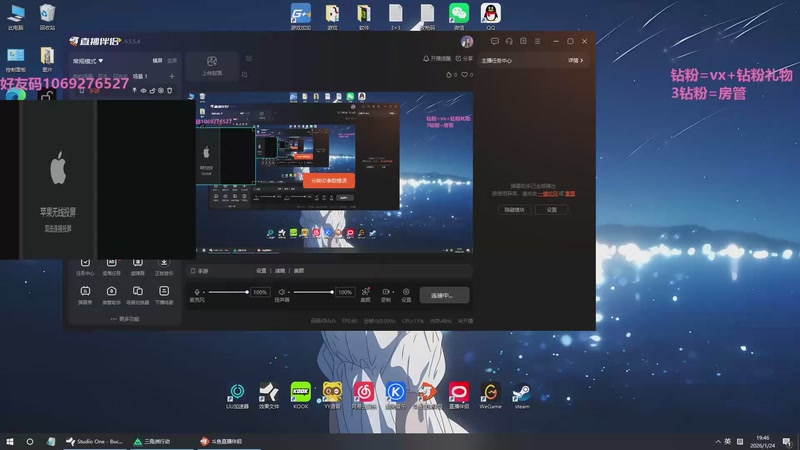Open WeGame desktop shortcut
Viewport: 800px width, 450px height.
[490, 396]
